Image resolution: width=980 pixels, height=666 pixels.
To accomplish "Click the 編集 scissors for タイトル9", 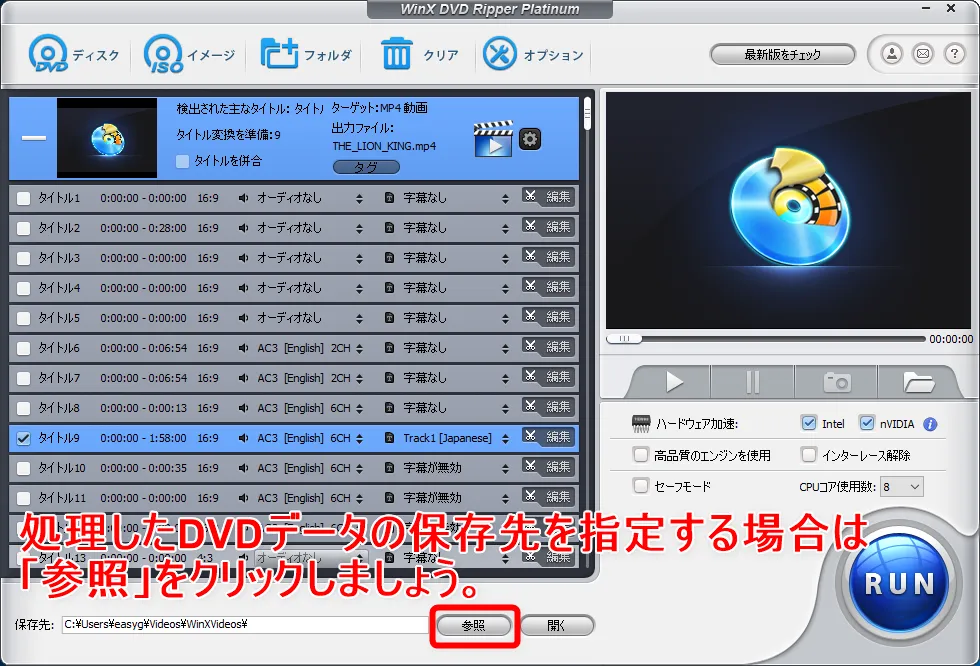I will 548,437.
